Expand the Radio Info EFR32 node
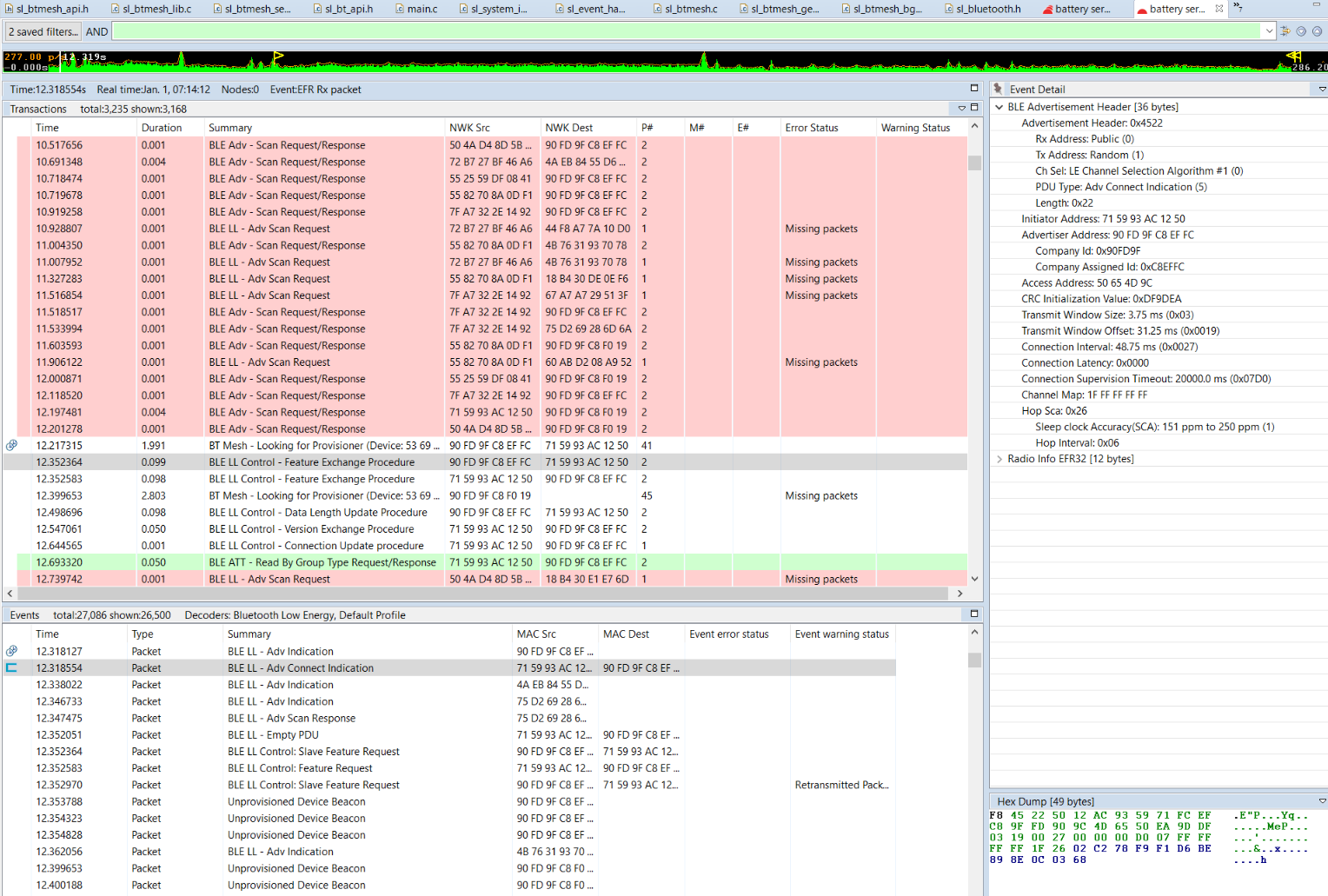Image resolution: width=1328 pixels, height=896 pixels. tap(999, 459)
